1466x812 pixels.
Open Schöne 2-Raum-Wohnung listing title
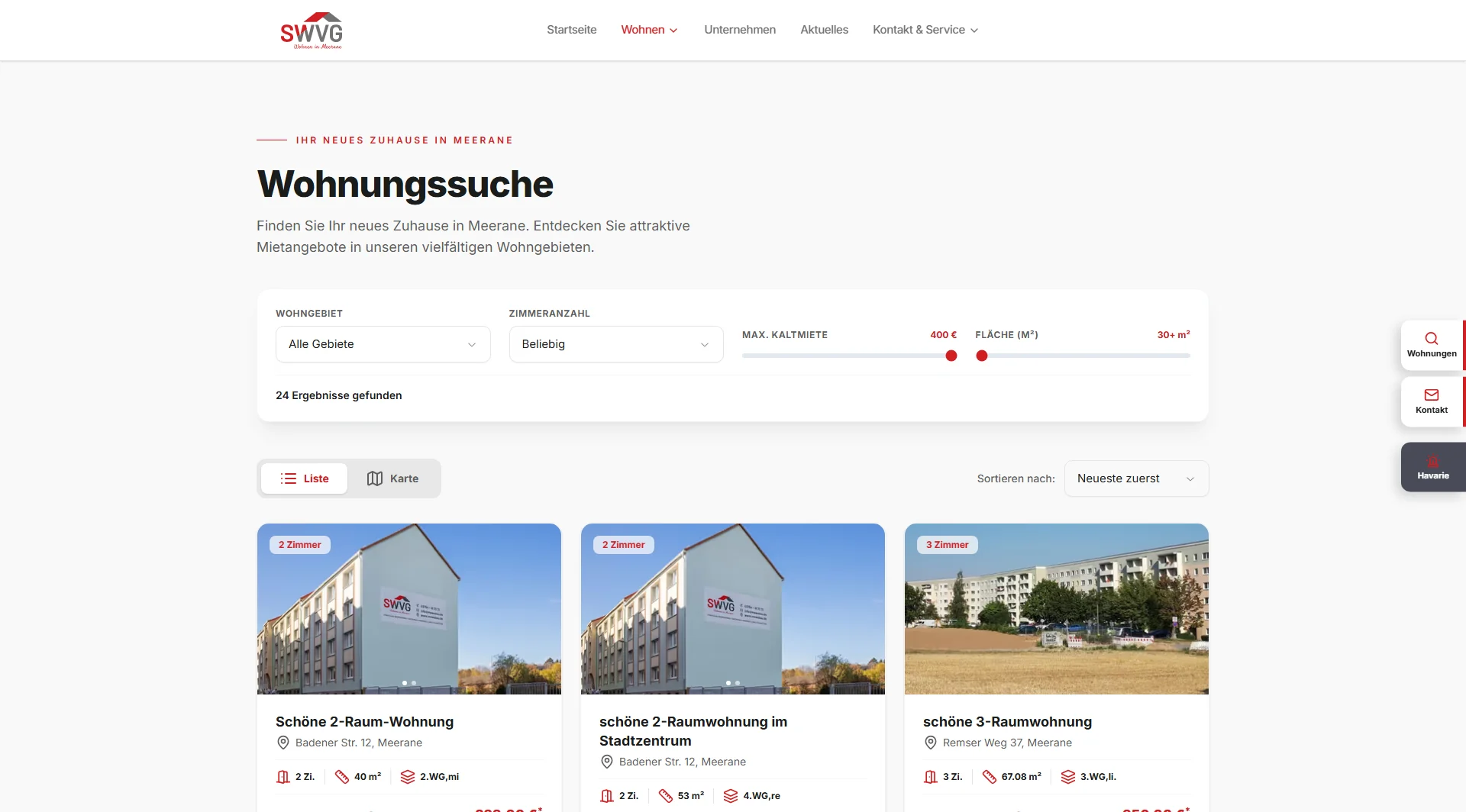(x=364, y=722)
